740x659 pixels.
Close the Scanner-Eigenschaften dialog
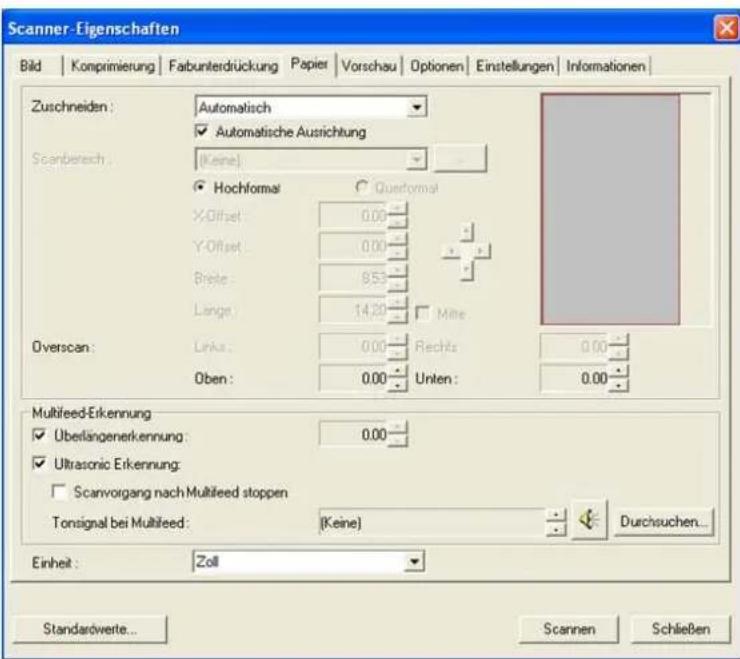coord(726,28)
